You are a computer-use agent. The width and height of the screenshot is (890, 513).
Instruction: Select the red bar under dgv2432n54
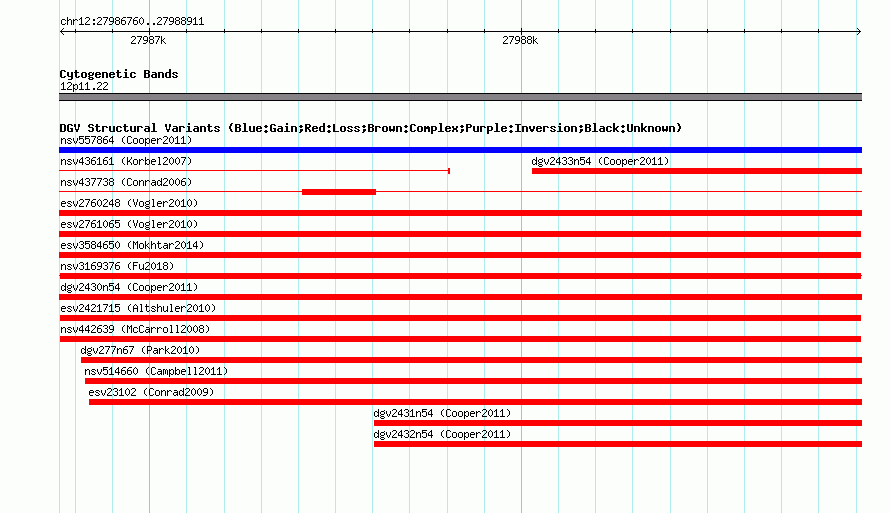coord(618,444)
